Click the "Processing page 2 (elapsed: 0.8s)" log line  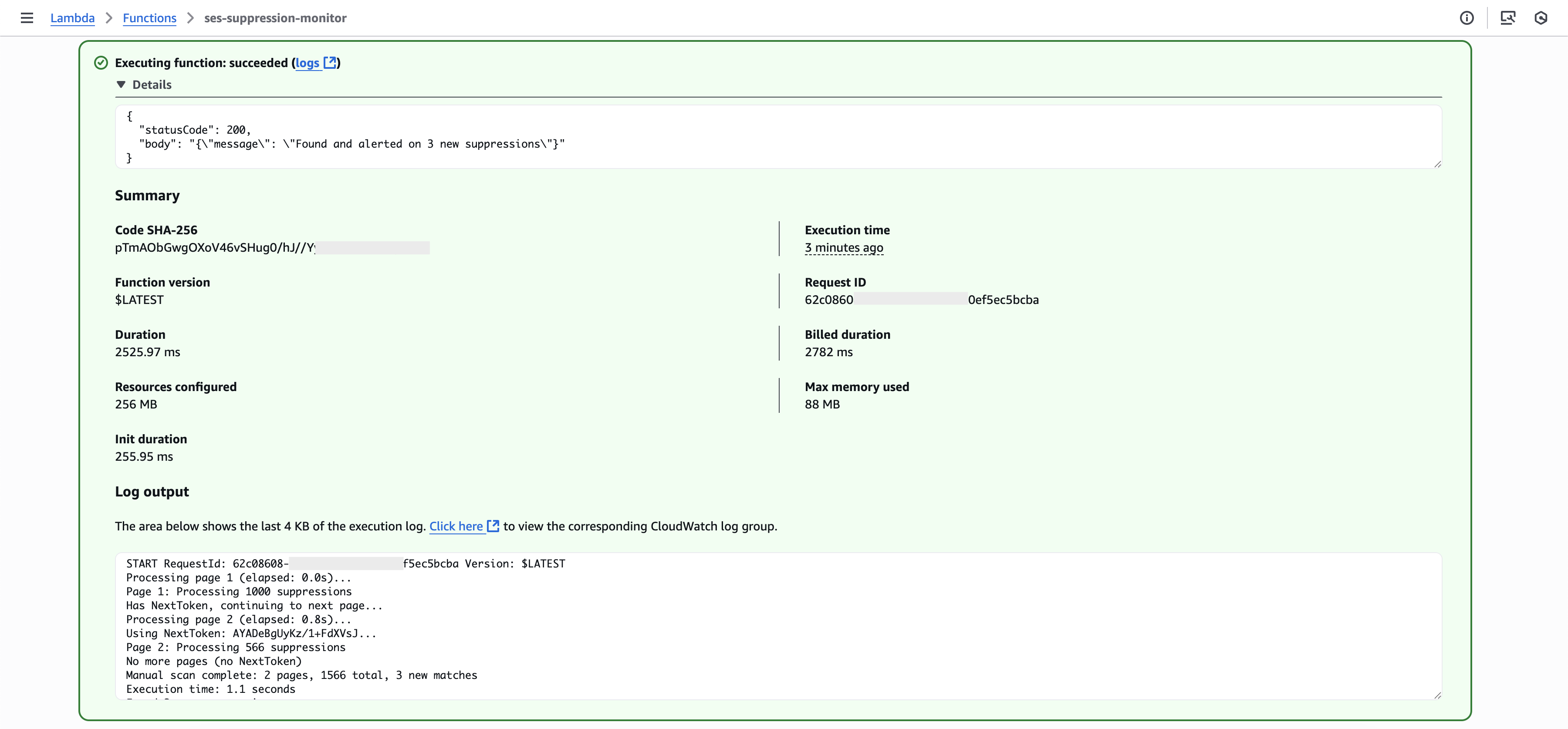click(239, 619)
